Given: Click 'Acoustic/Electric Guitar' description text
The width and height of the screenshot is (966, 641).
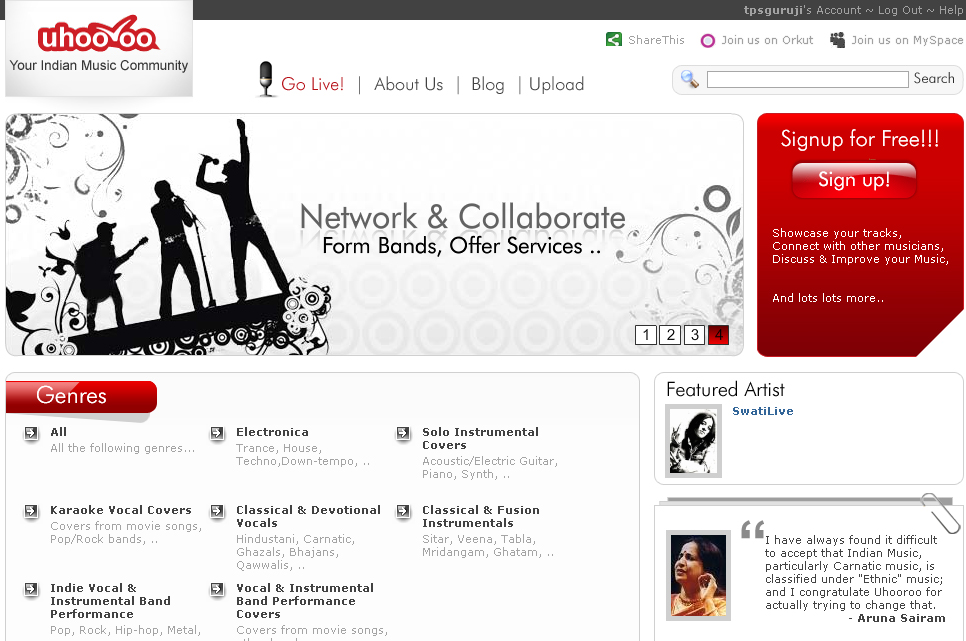Looking at the screenshot, I should tap(490, 468).
